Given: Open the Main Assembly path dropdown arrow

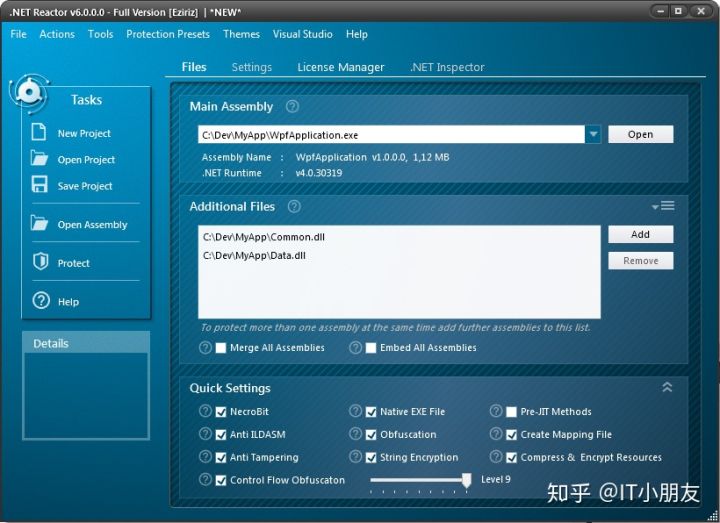Looking at the screenshot, I should (x=593, y=135).
